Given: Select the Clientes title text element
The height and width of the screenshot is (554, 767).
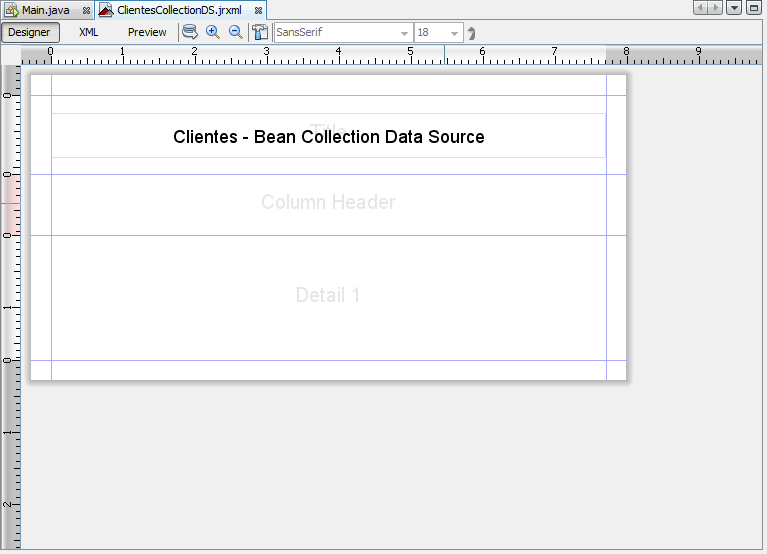Looking at the screenshot, I should 328,137.
